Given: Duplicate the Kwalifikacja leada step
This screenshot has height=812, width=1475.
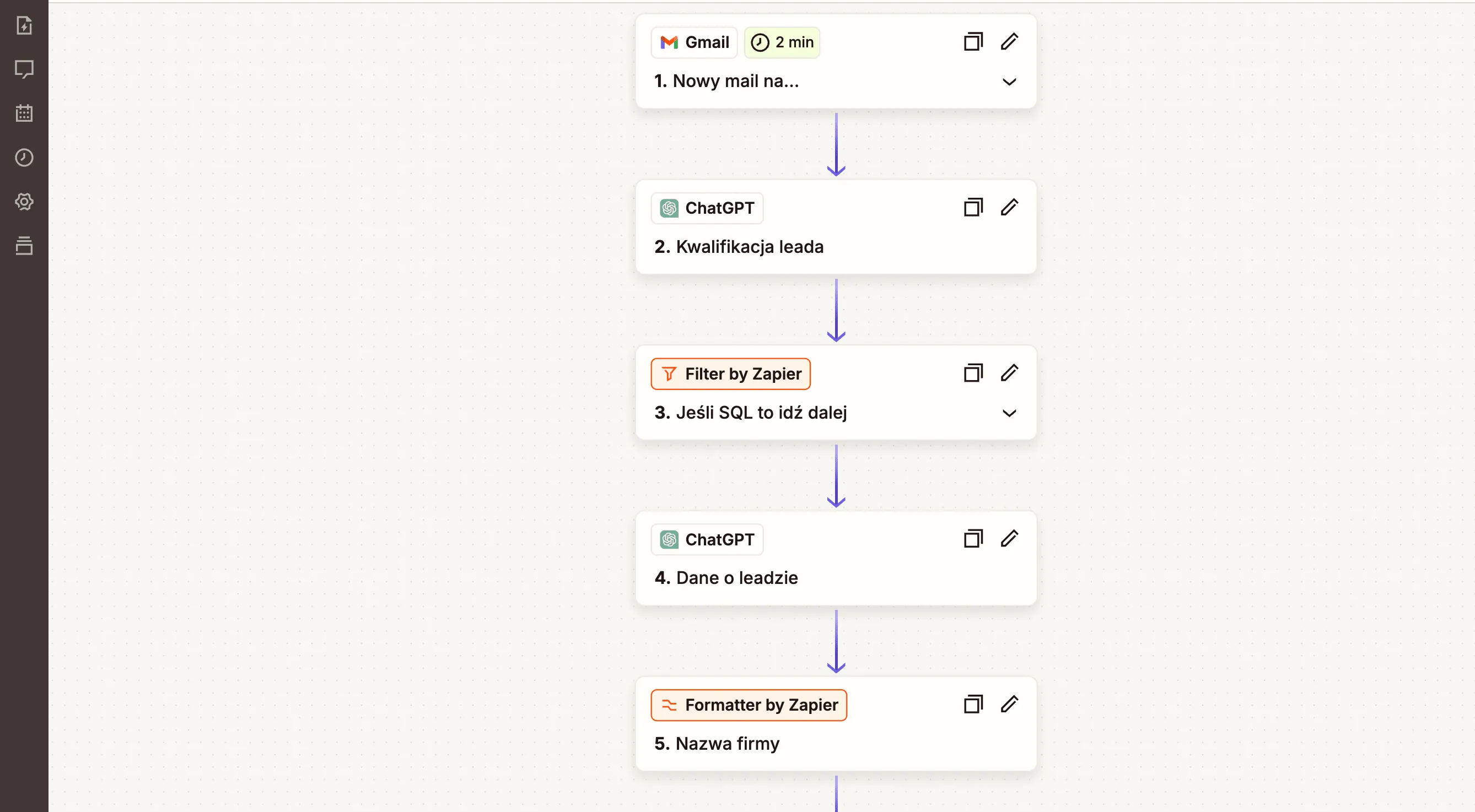Looking at the screenshot, I should click(973, 207).
